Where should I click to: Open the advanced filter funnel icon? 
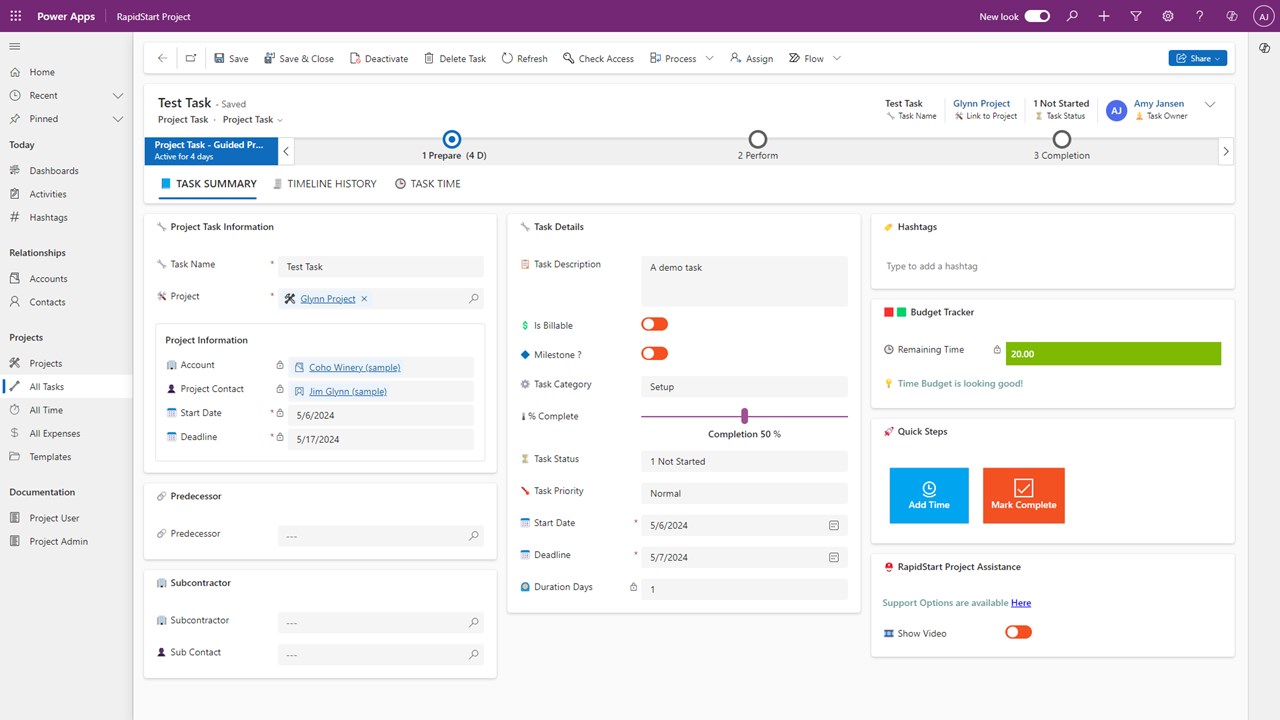click(x=1136, y=16)
